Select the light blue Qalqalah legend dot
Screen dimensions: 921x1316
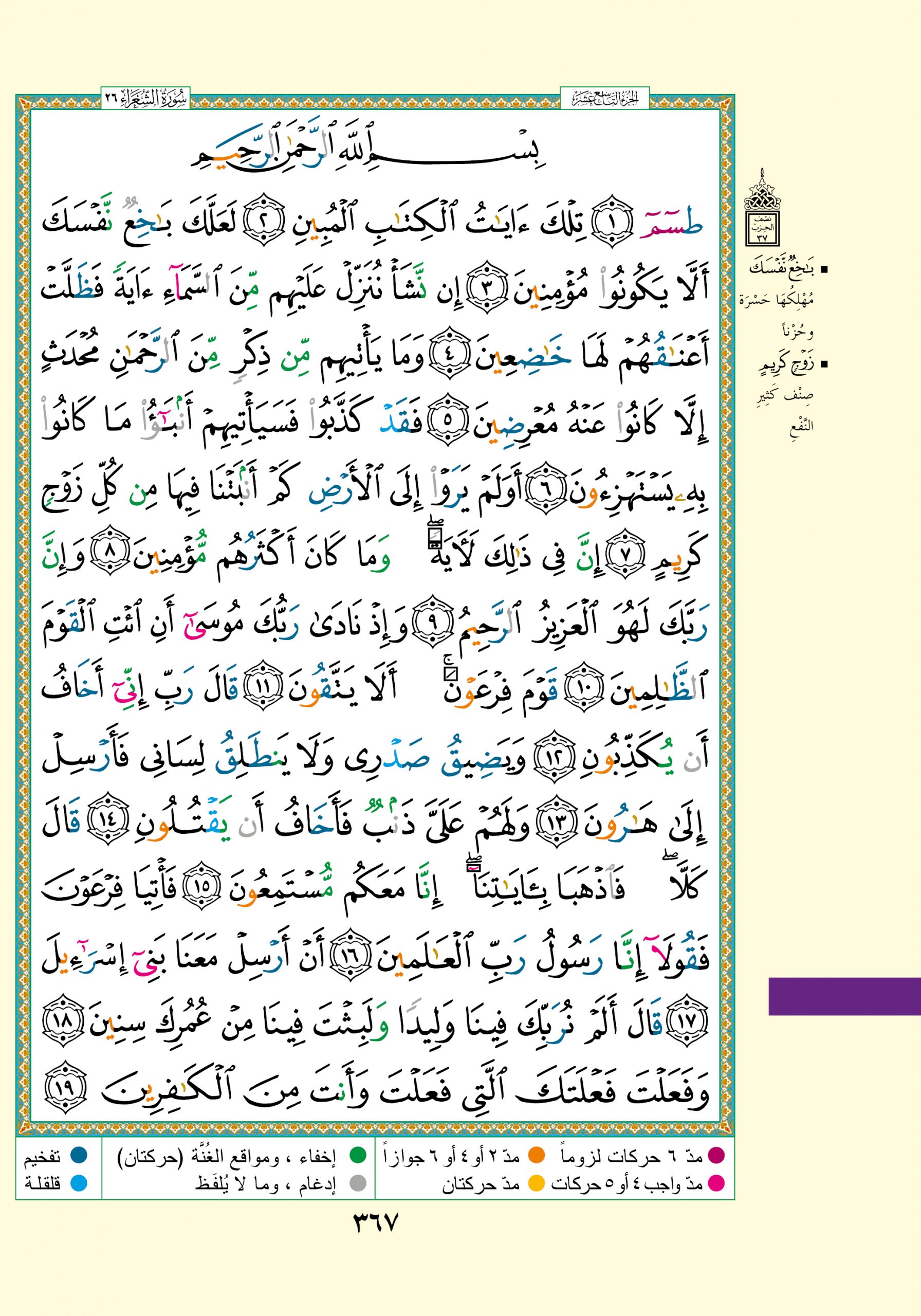click(79, 1182)
